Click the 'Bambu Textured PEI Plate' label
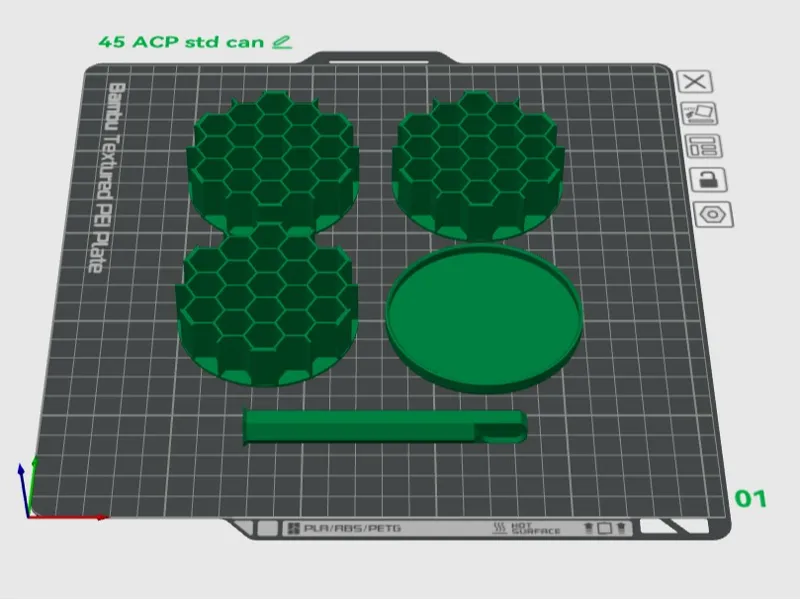The height and width of the screenshot is (600, 800). click(x=106, y=178)
